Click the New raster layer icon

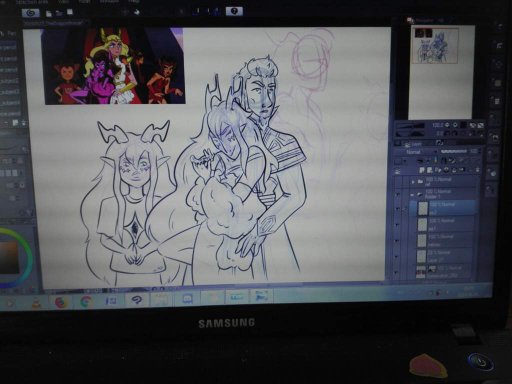point(421,170)
